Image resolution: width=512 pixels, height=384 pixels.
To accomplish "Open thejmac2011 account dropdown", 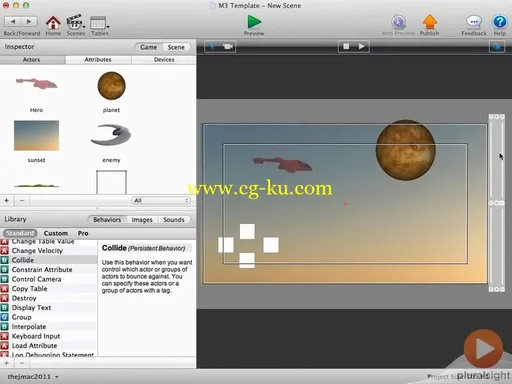I will 33,377.
